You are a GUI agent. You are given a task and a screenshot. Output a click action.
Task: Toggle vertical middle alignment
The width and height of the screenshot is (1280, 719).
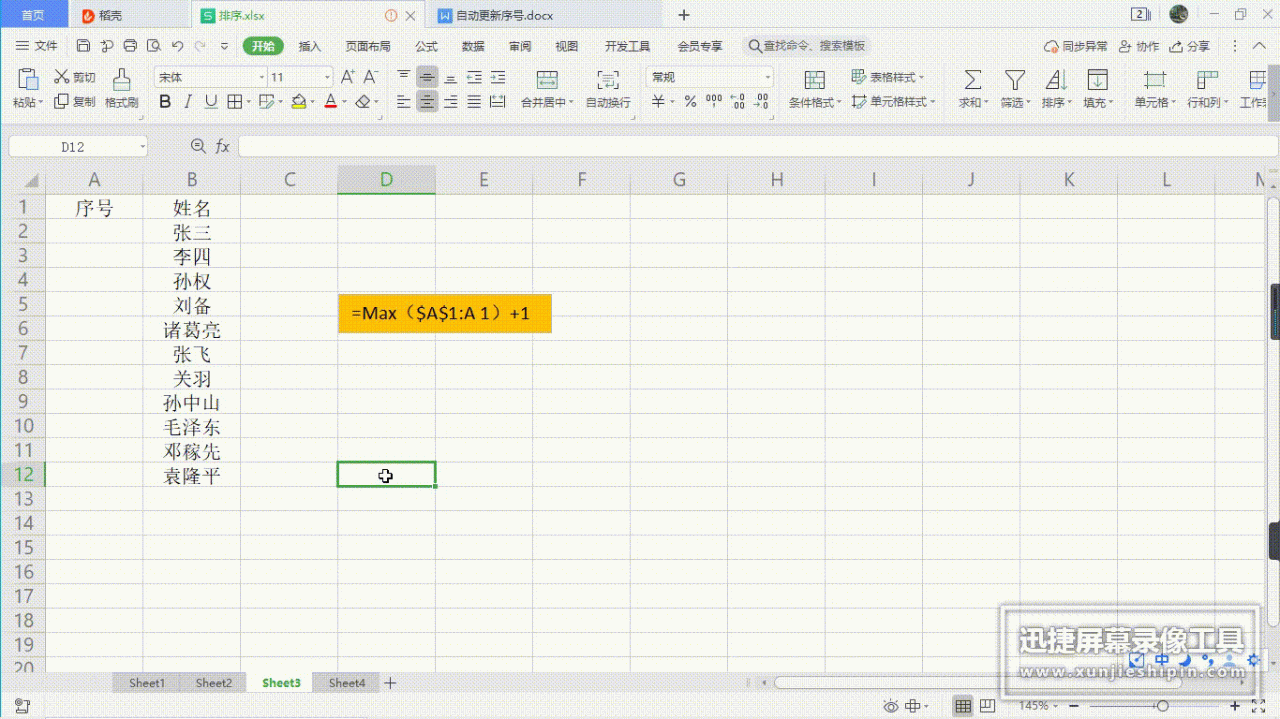coord(427,77)
